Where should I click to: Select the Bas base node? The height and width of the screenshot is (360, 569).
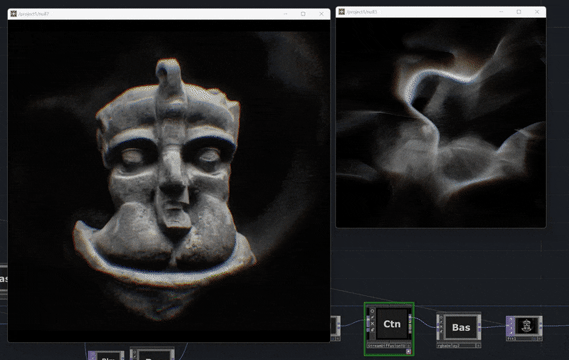click(459, 327)
